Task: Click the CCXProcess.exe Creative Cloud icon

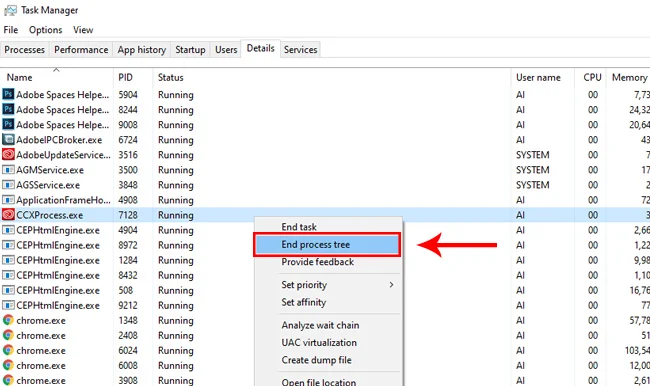Action: tap(8, 214)
